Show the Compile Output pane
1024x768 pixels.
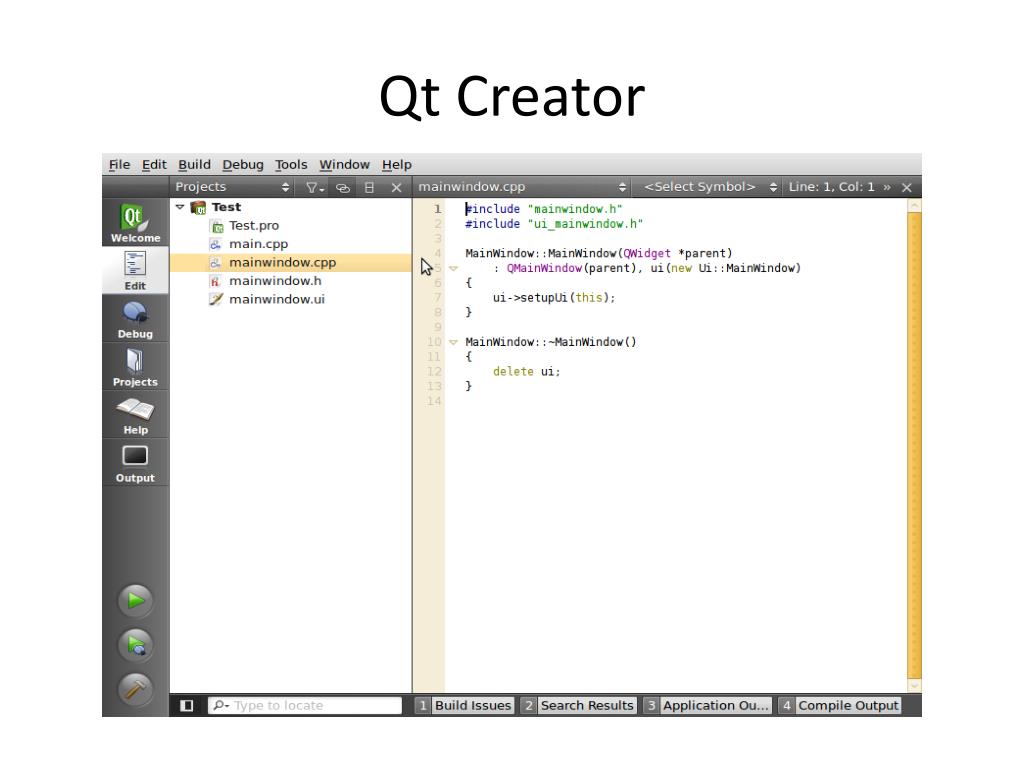[x=840, y=705]
